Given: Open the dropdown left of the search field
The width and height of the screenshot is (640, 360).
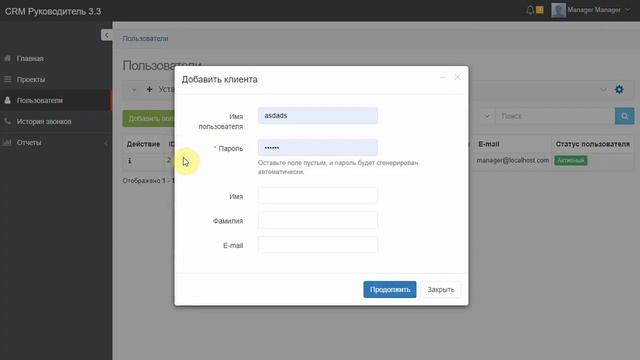Looking at the screenshot, I should pyautogui.click(x=487, y=116).
